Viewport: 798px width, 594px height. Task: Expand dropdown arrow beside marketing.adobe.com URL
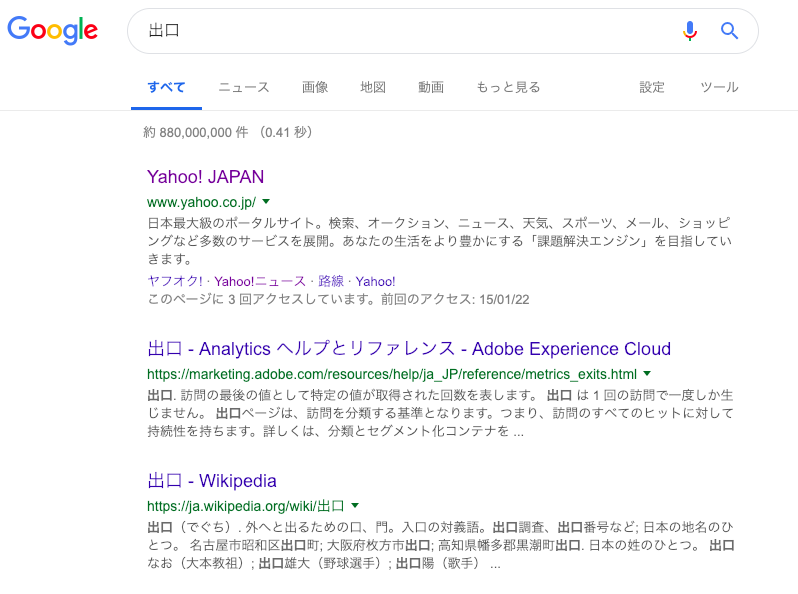647,374
